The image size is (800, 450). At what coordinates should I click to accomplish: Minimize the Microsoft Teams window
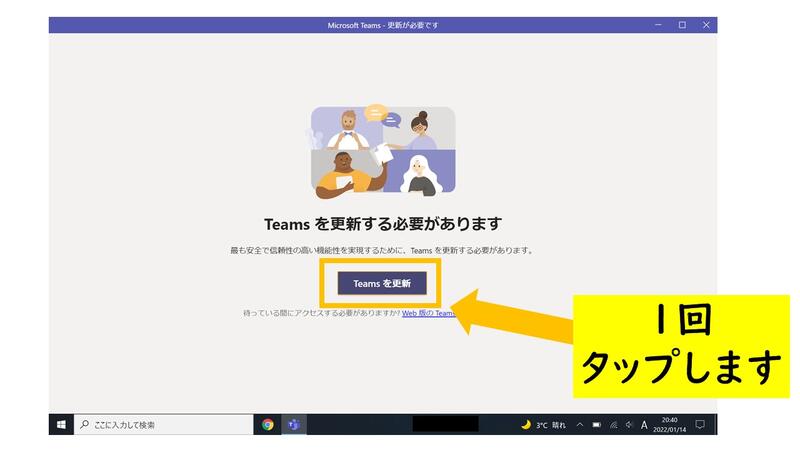658,25
